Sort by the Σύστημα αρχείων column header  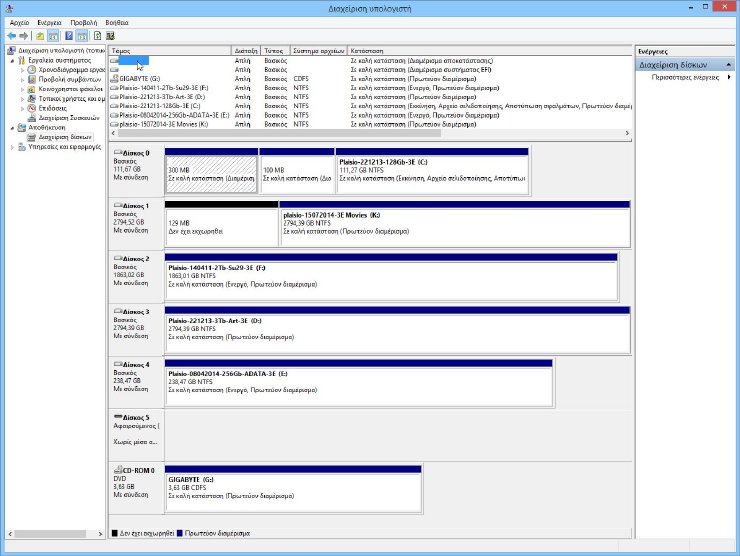click(319, 51)
